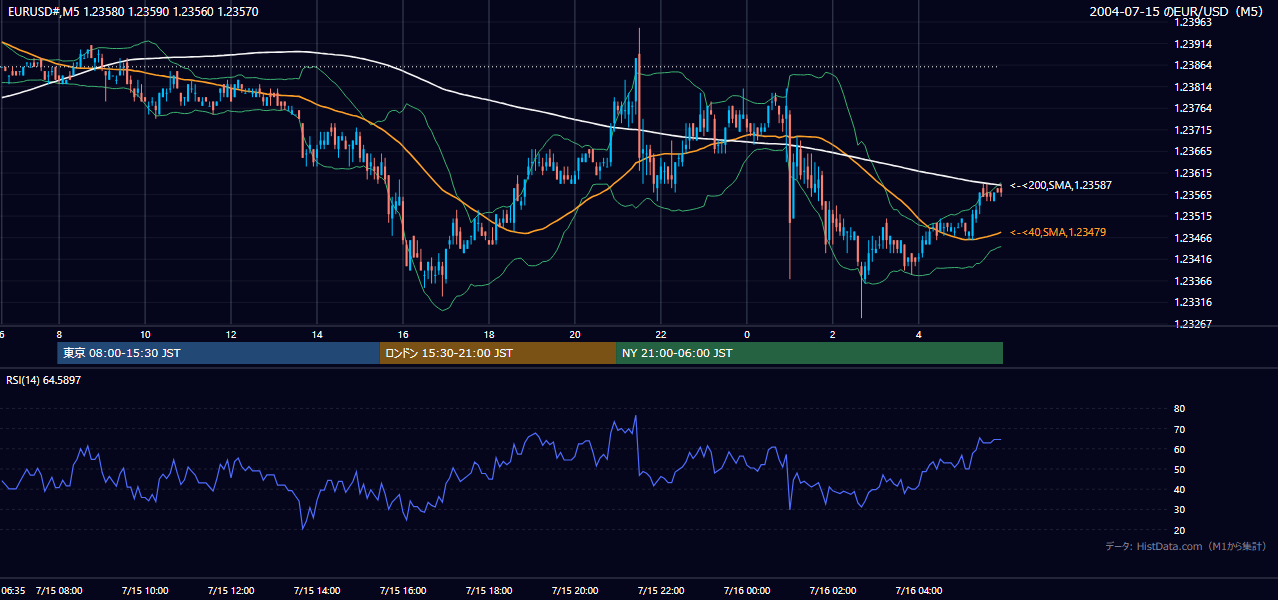The height and width of the screenshot is (600, 1278).
Task: Click RSI scale level 40
Action: [x=1180, y=489]
